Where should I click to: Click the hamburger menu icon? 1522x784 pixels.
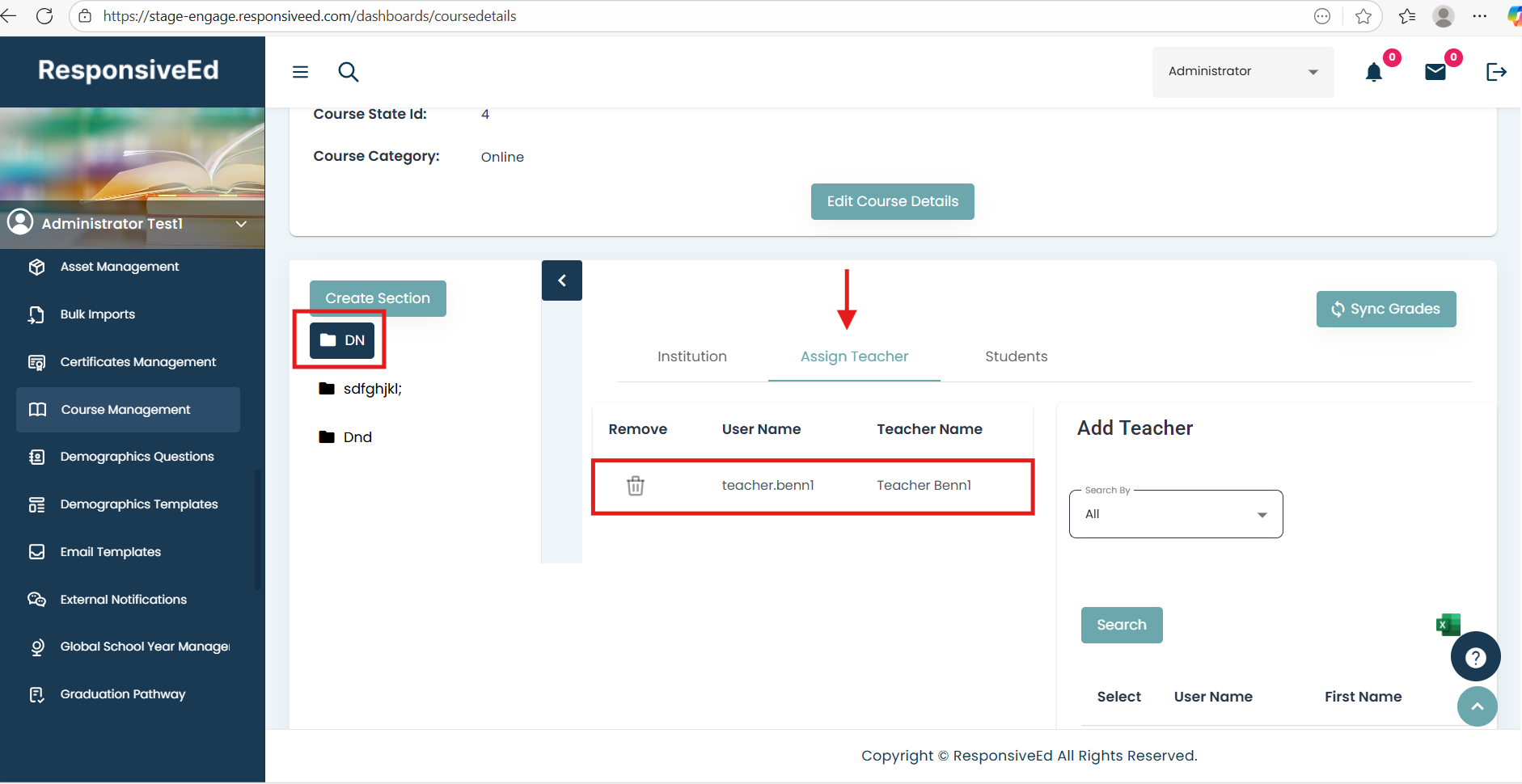(300, 72)
